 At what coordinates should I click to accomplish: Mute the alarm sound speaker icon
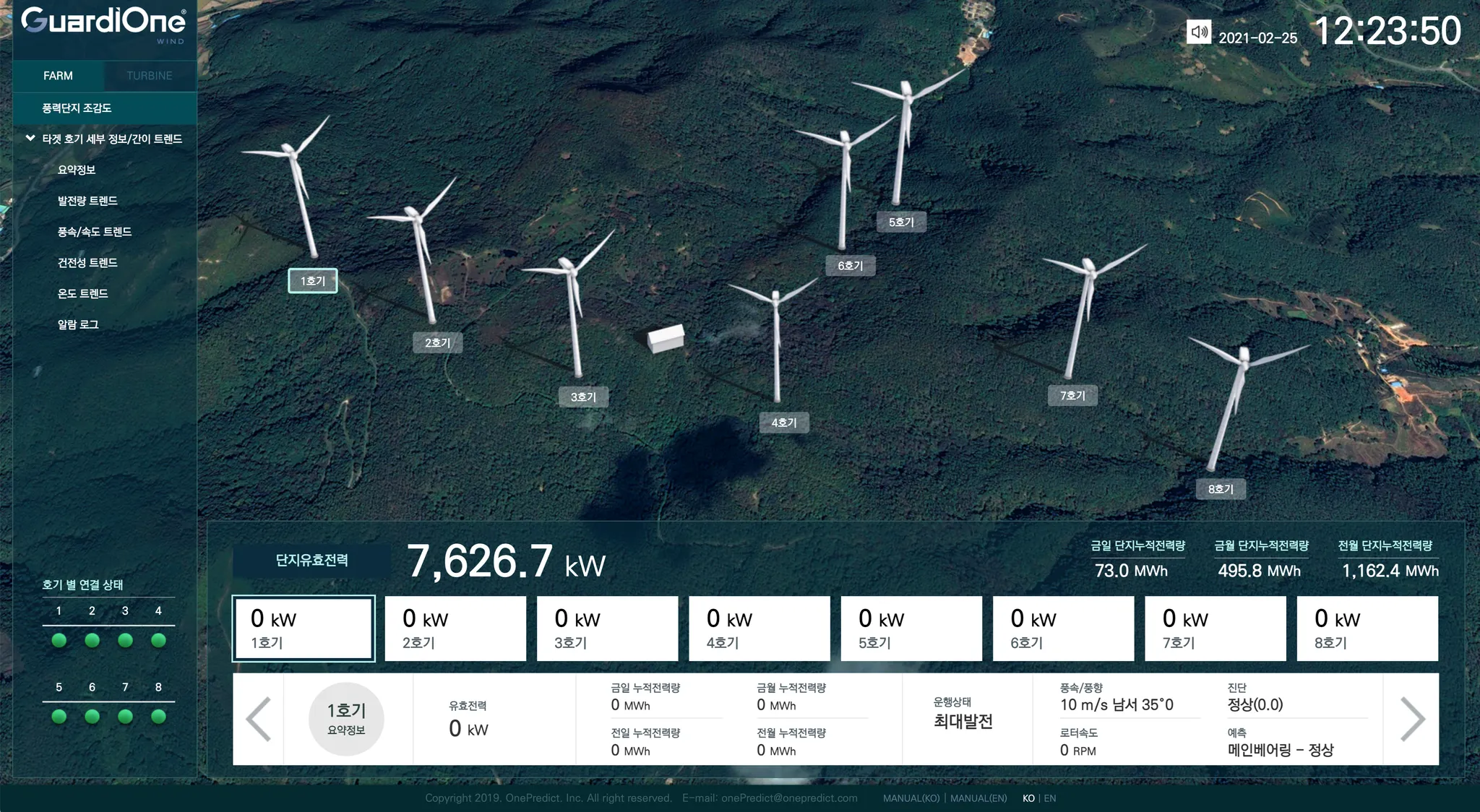(x=1199, y=32)
